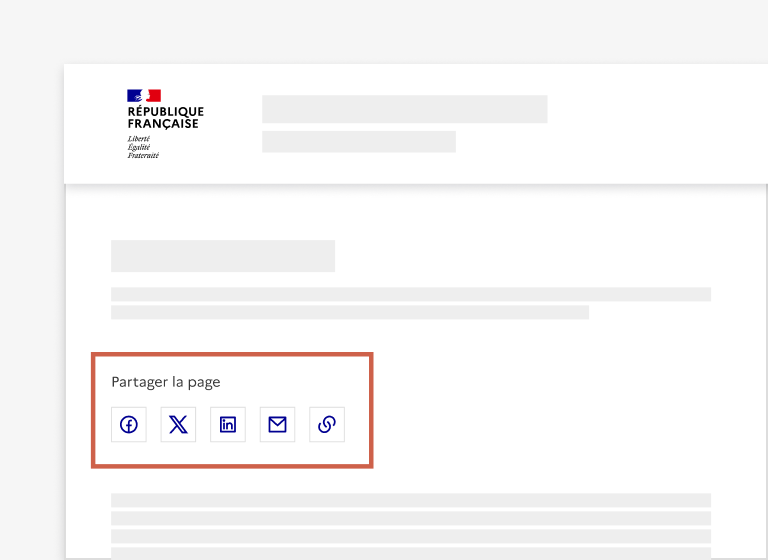
Task: Share the page on Facebook
Action: tap(129, 425)
